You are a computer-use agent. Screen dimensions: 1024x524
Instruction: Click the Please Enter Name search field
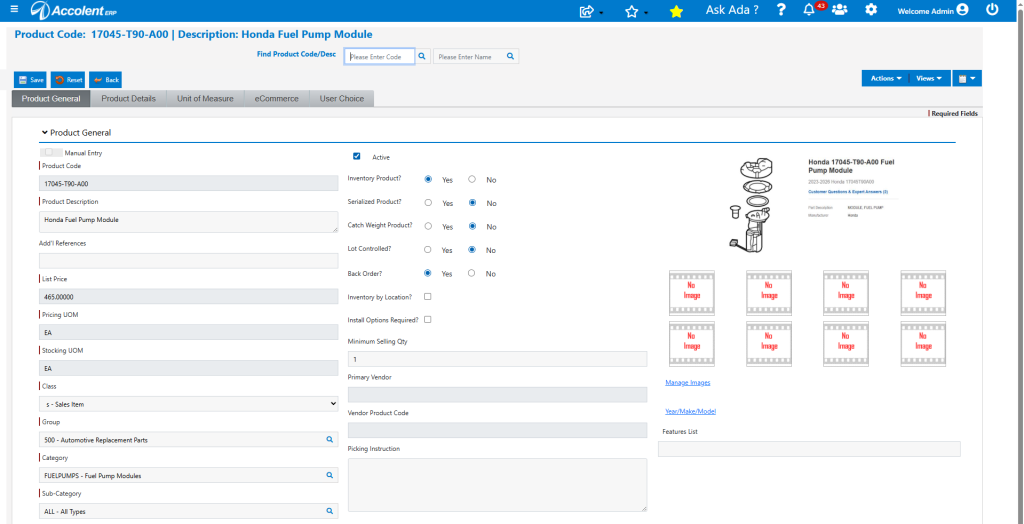click(x=469, y=57)
